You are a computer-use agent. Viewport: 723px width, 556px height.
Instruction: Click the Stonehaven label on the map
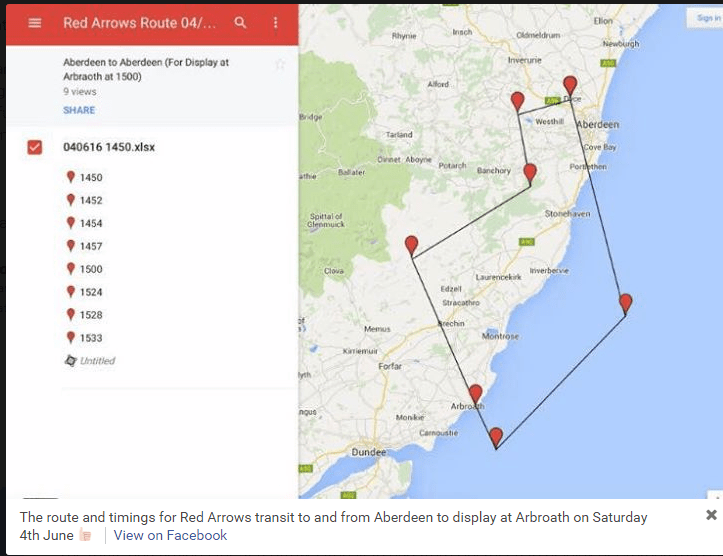567,214
